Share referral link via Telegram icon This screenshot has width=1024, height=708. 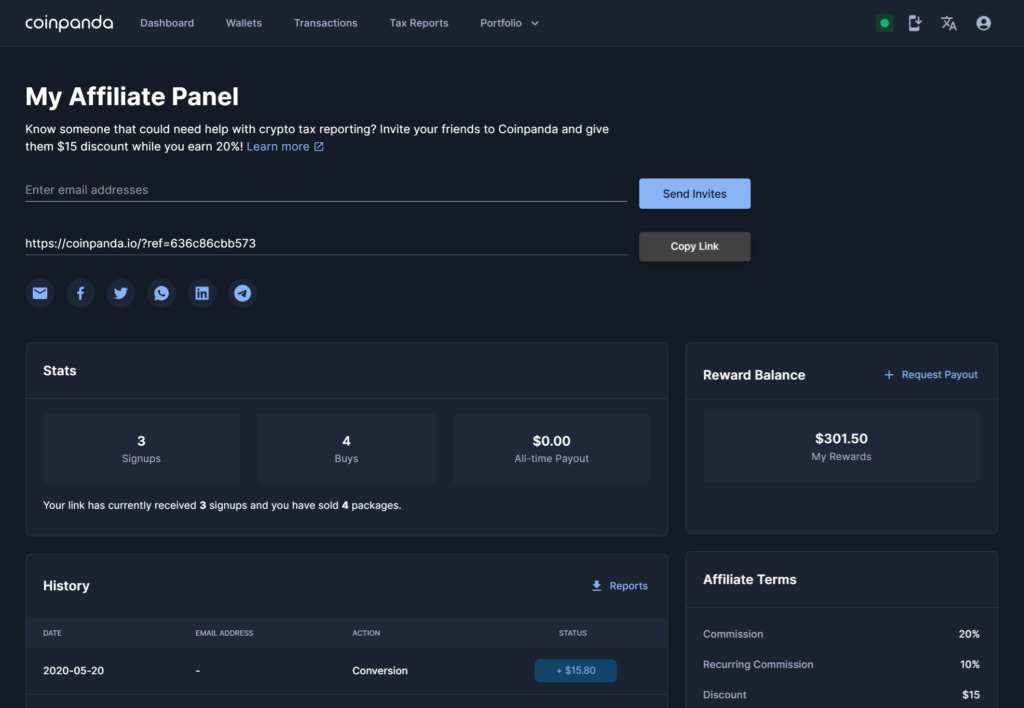(242, 293)
